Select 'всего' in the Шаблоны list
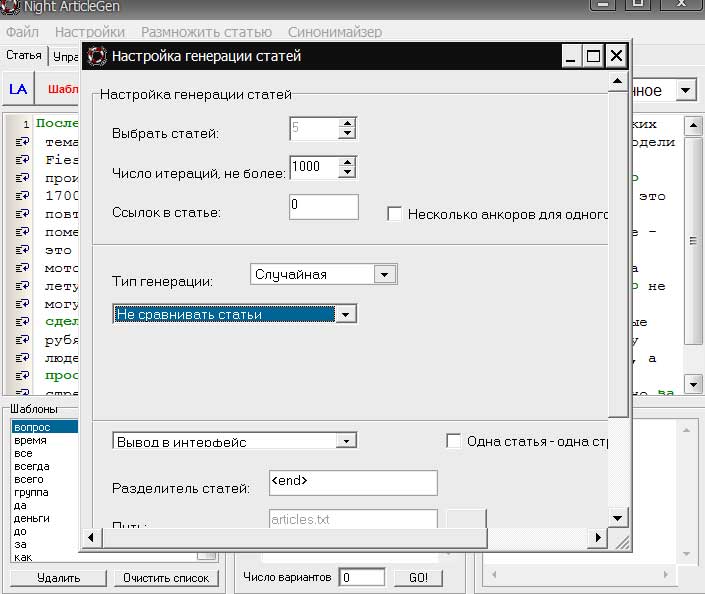 coord(45,479)
